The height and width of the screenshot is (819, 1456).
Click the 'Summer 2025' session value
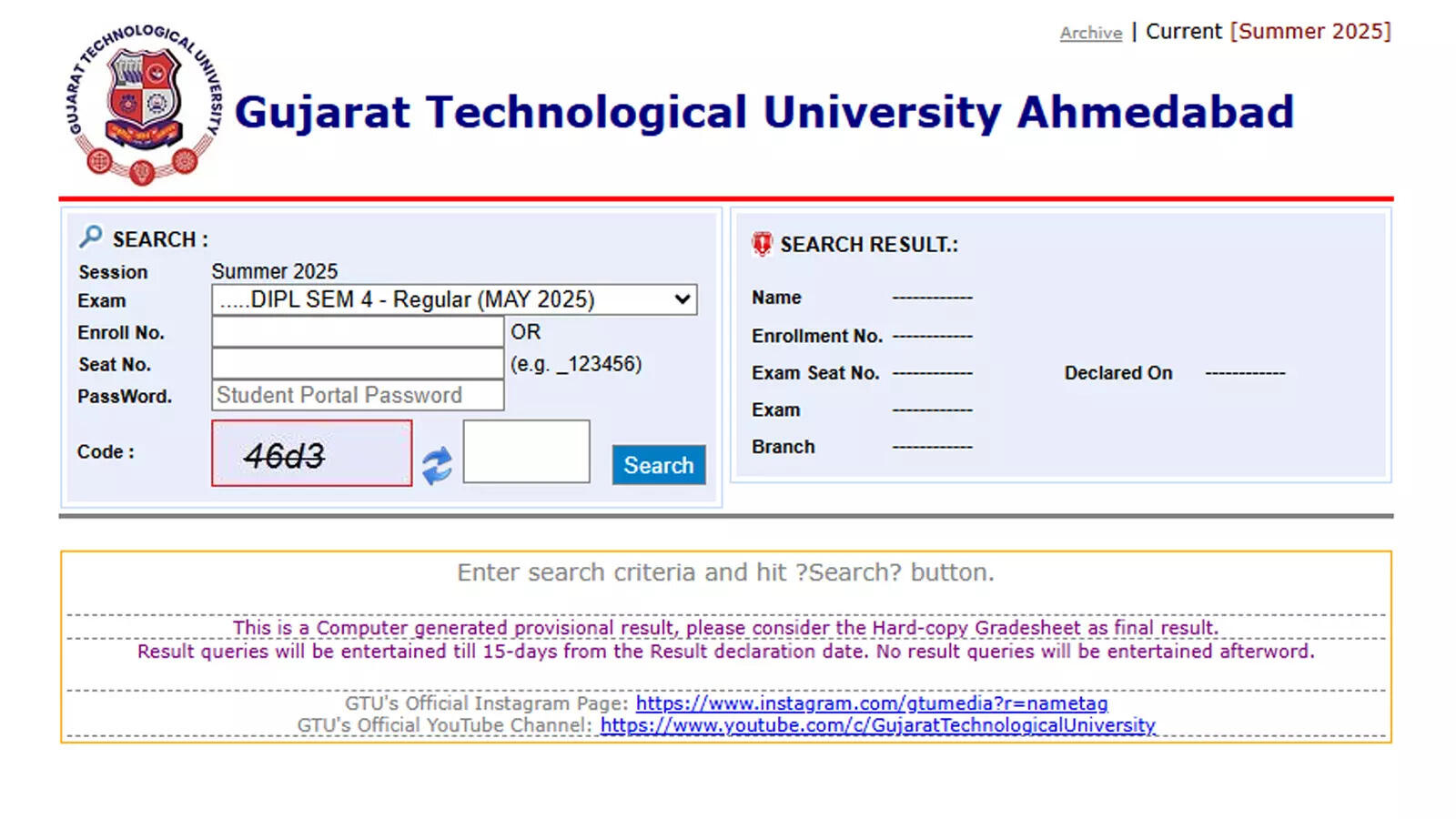click(275, 271)
